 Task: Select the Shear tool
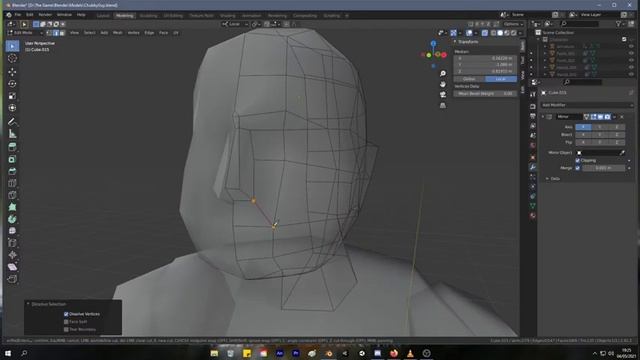click(x=12, y=267)
